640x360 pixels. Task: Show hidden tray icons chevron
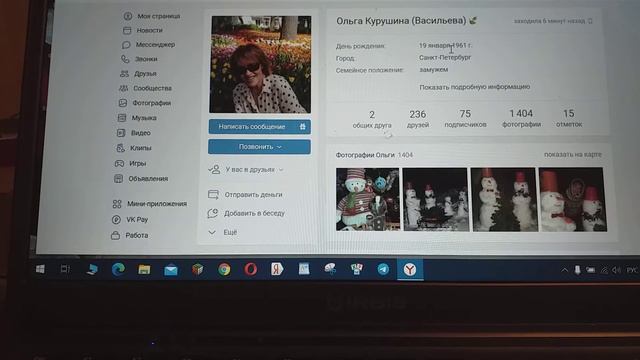pyautogui.click(x=564, y=270)
